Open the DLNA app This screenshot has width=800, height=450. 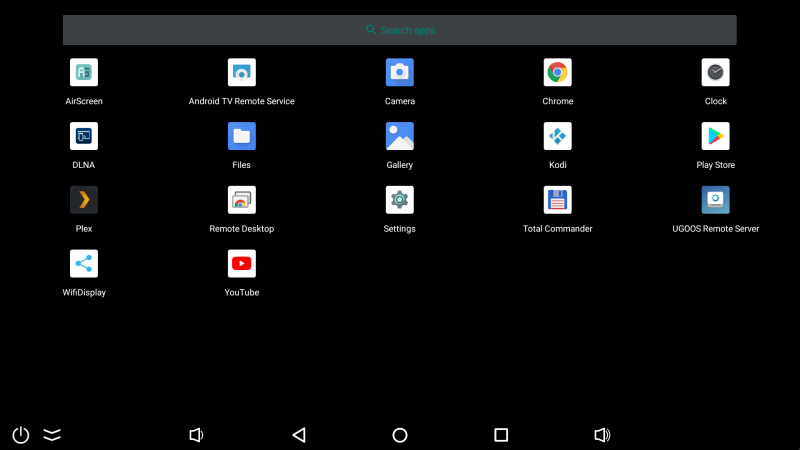pos(84,136)
